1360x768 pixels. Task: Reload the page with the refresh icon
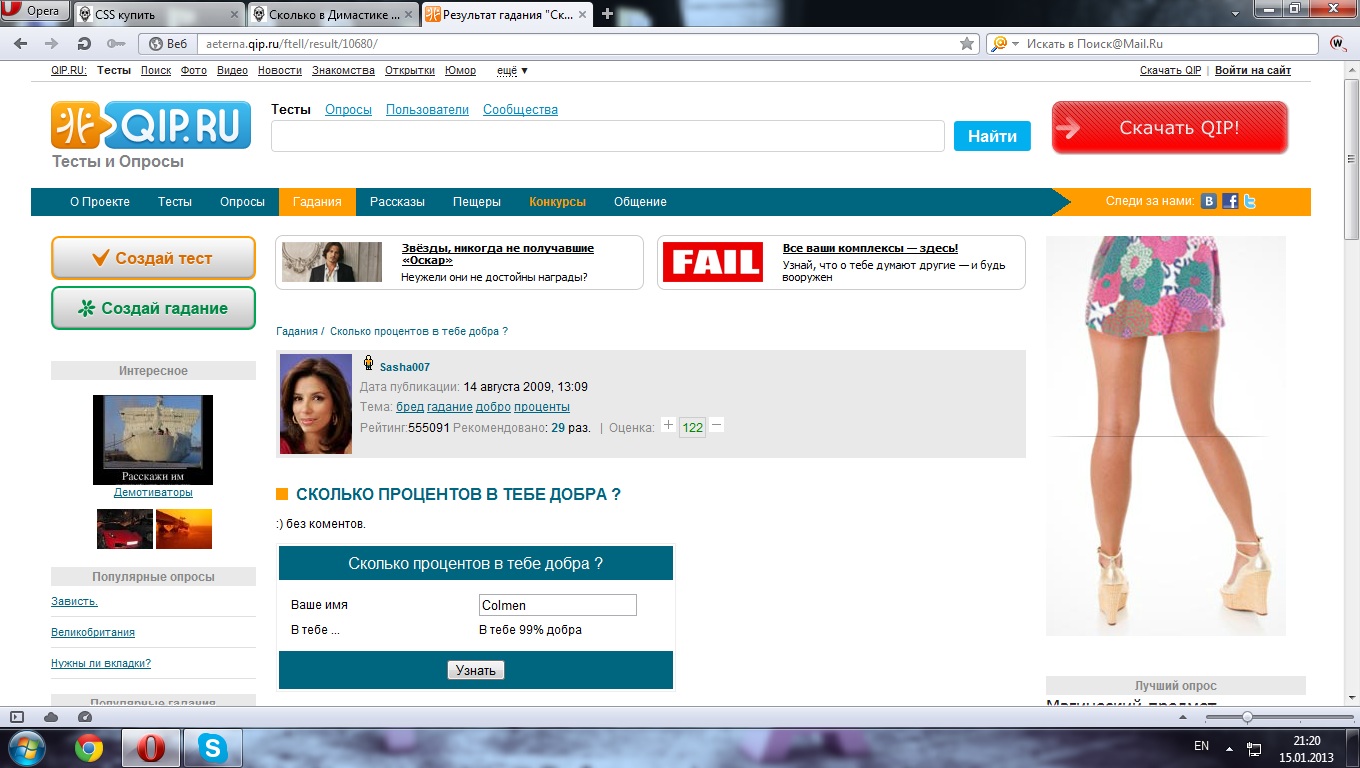tap(84, 44)
